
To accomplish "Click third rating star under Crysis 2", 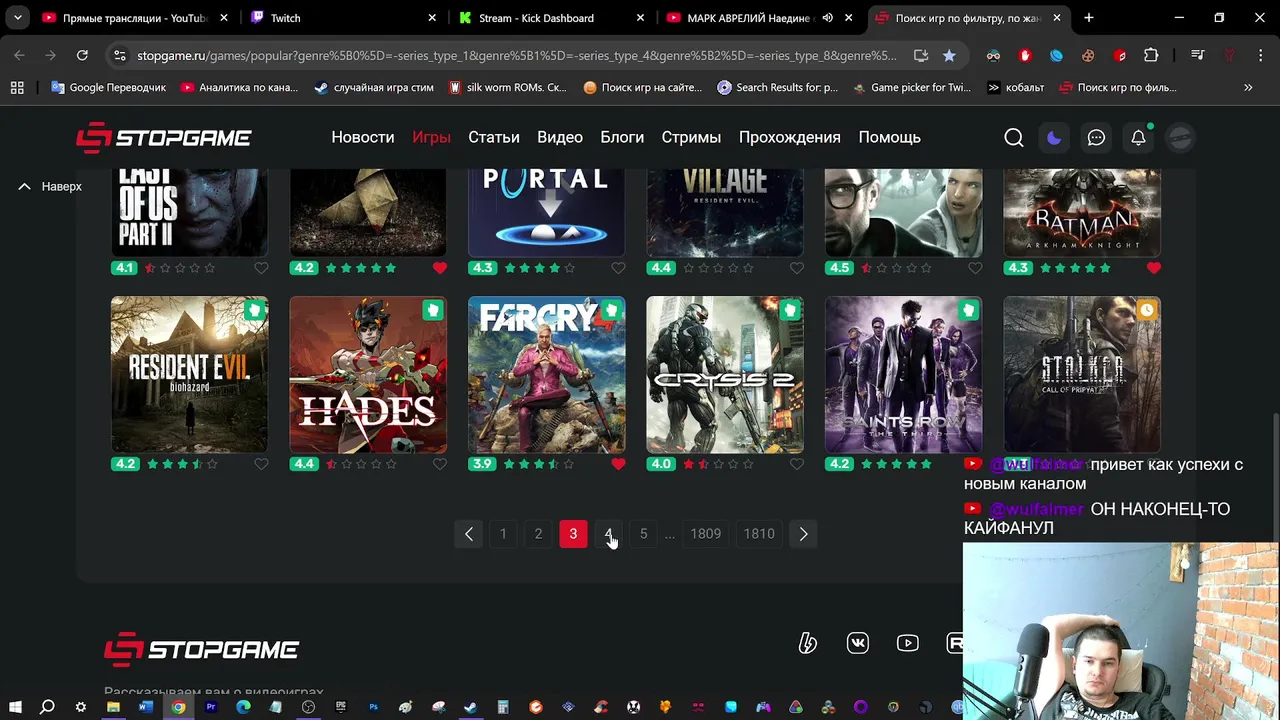I will (x=718, y=464).
